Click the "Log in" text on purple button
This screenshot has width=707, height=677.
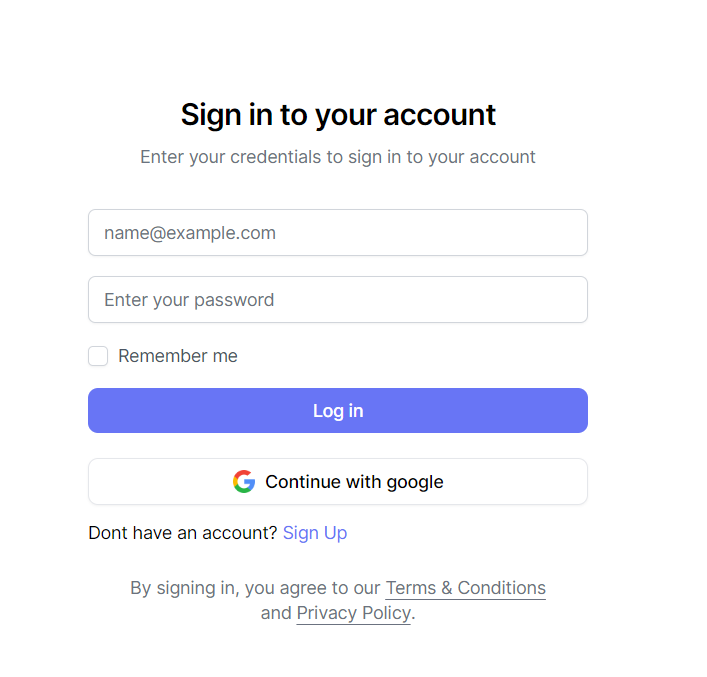click(338, 411)
